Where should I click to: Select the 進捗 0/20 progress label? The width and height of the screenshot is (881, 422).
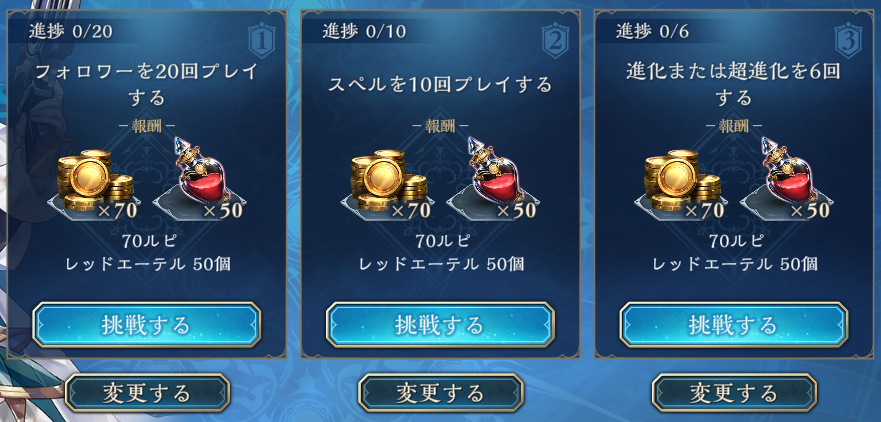[71, 31]
